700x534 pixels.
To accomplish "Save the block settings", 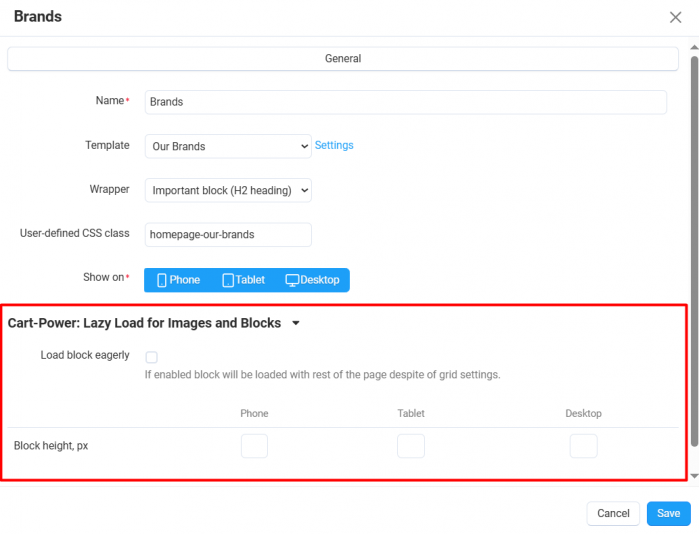I will point(668,513).
